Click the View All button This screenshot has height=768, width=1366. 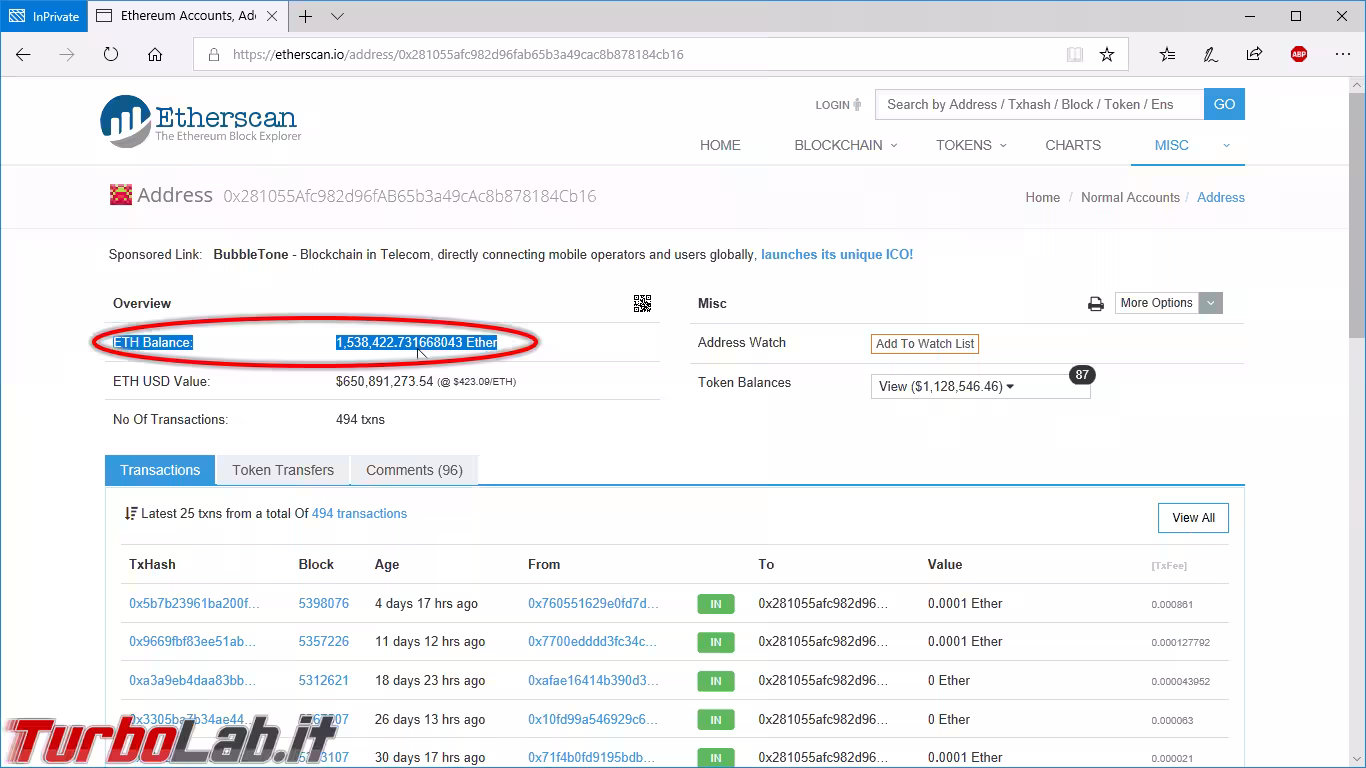[x=1193, y=518]
